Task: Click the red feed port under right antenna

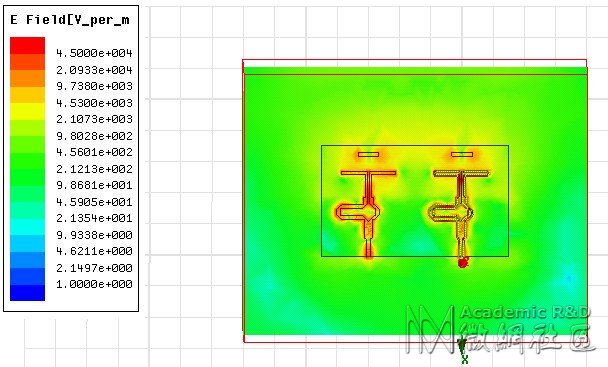Action: (462, 263)
